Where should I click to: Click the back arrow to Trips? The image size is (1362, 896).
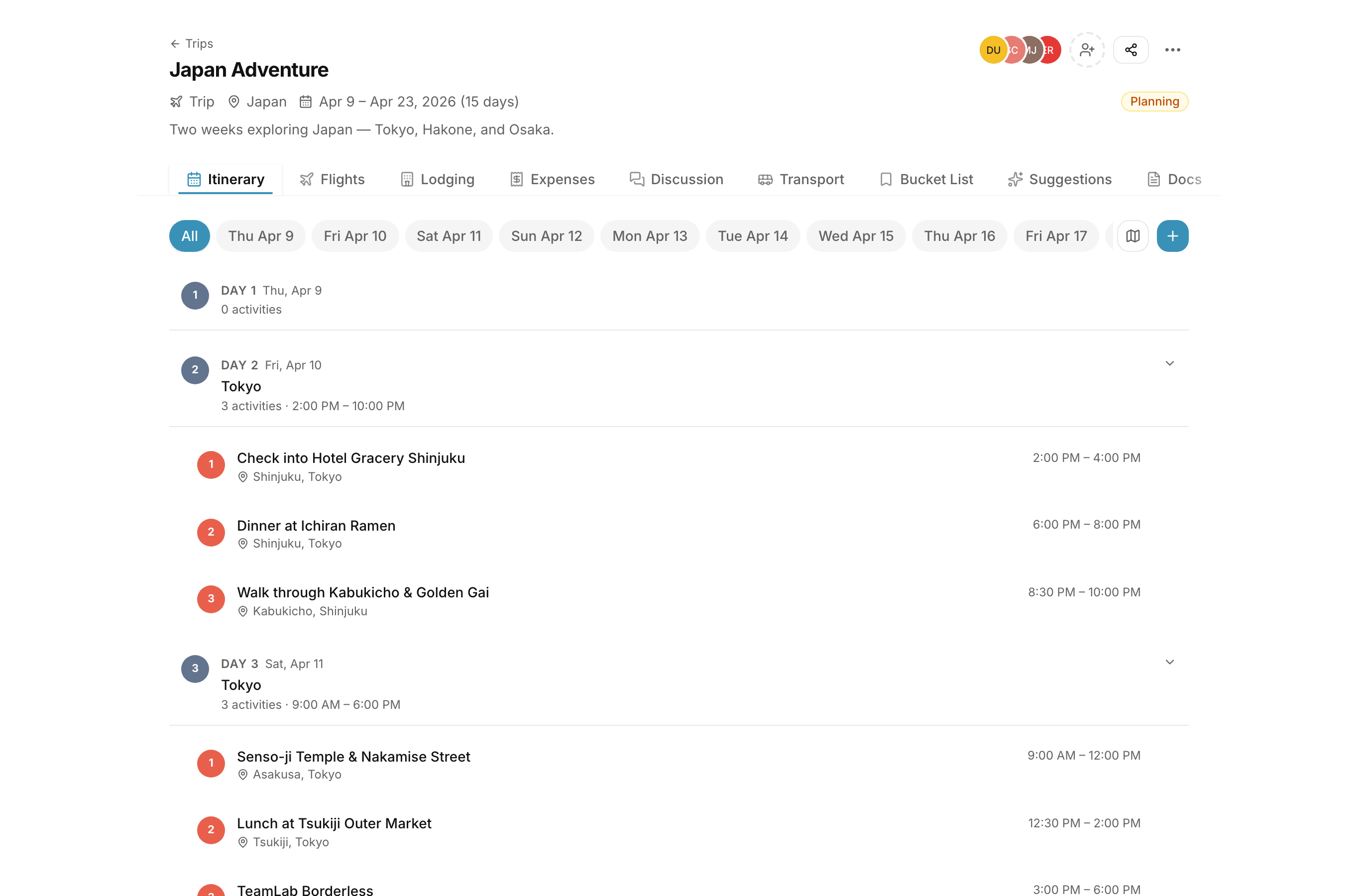click(x=175, y=44)
